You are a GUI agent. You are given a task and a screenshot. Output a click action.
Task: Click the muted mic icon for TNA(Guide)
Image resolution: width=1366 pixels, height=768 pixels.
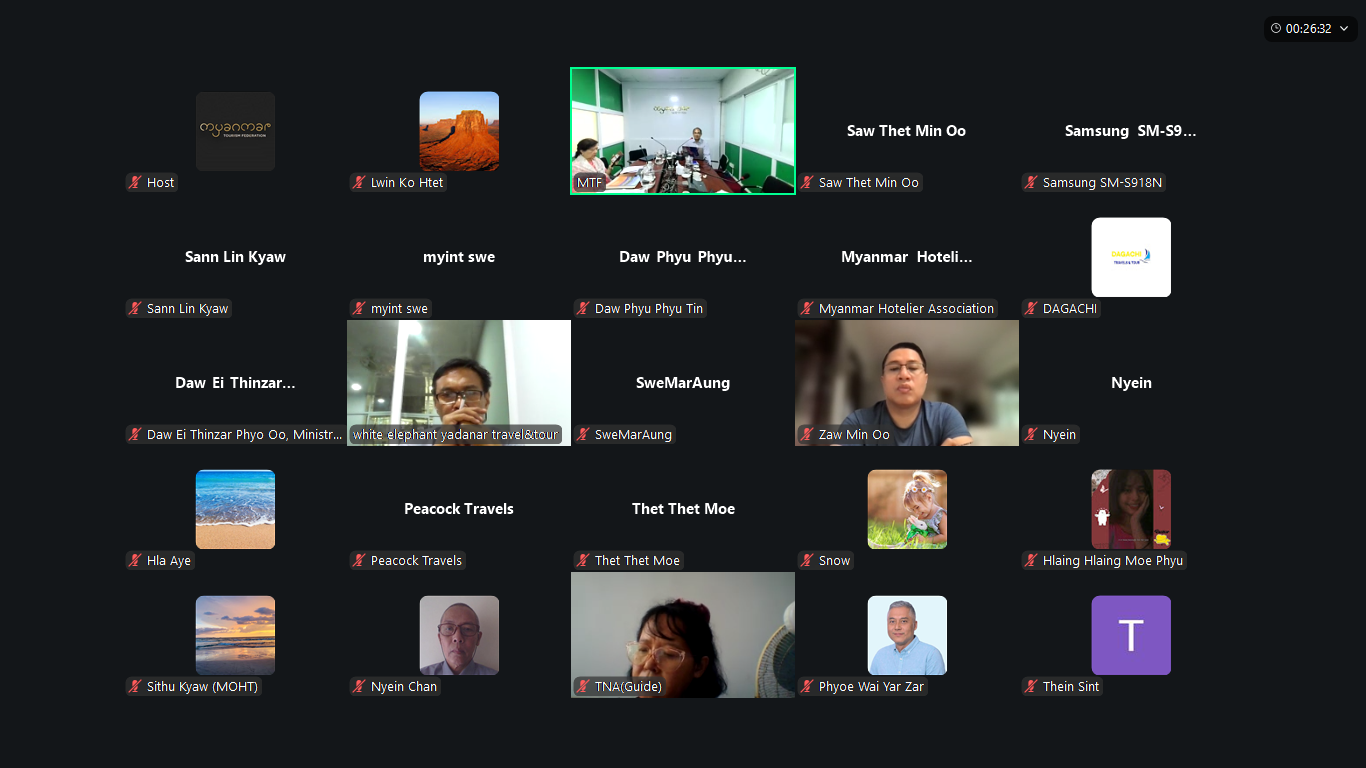click(x=582, y=687)
